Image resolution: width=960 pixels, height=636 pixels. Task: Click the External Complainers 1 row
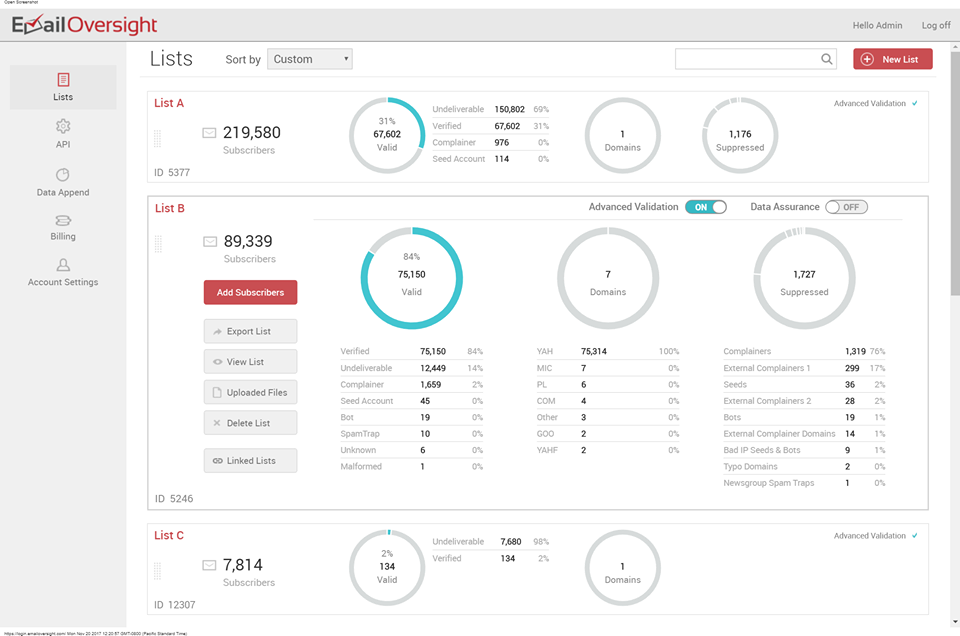coord(804,368)
